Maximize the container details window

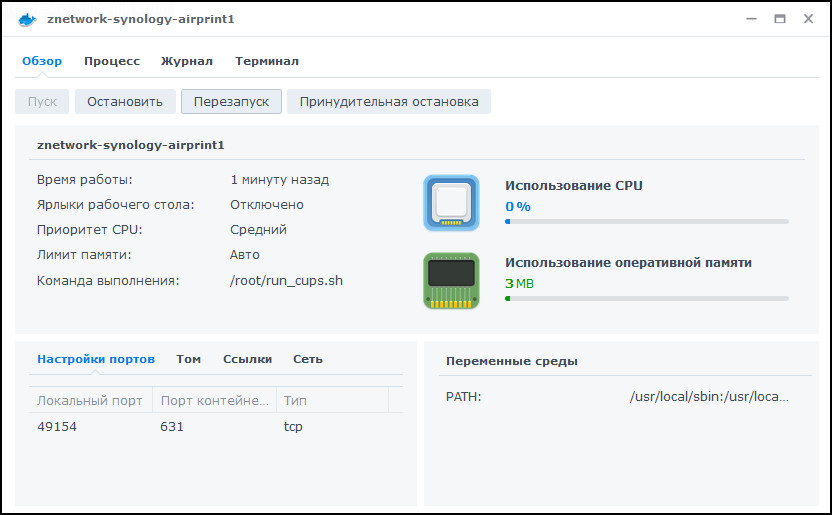click(780, 19)
